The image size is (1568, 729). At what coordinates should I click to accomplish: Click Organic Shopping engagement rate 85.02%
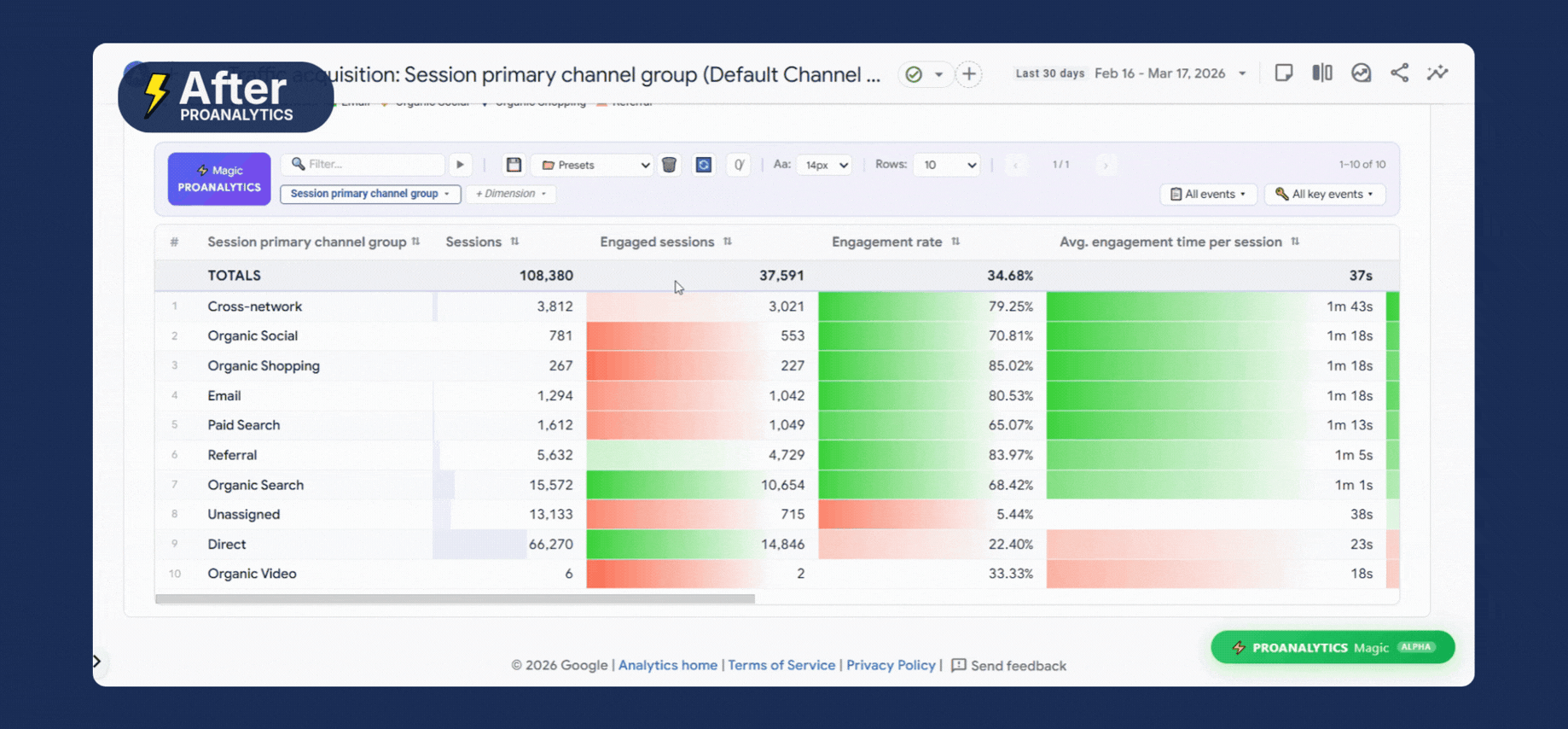[1011, 366]
